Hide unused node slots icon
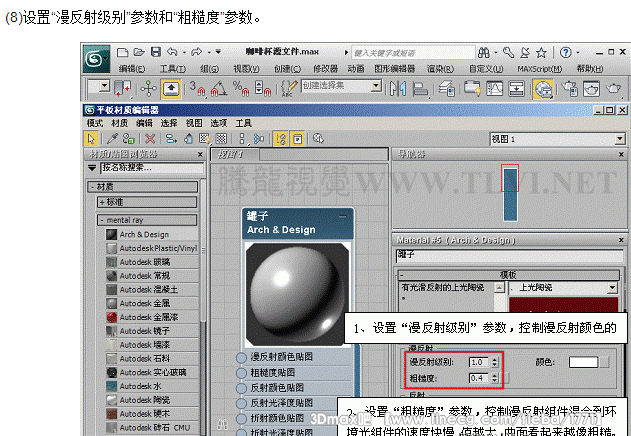This screenshot has height=436, width=631. (x=188, y=139)
